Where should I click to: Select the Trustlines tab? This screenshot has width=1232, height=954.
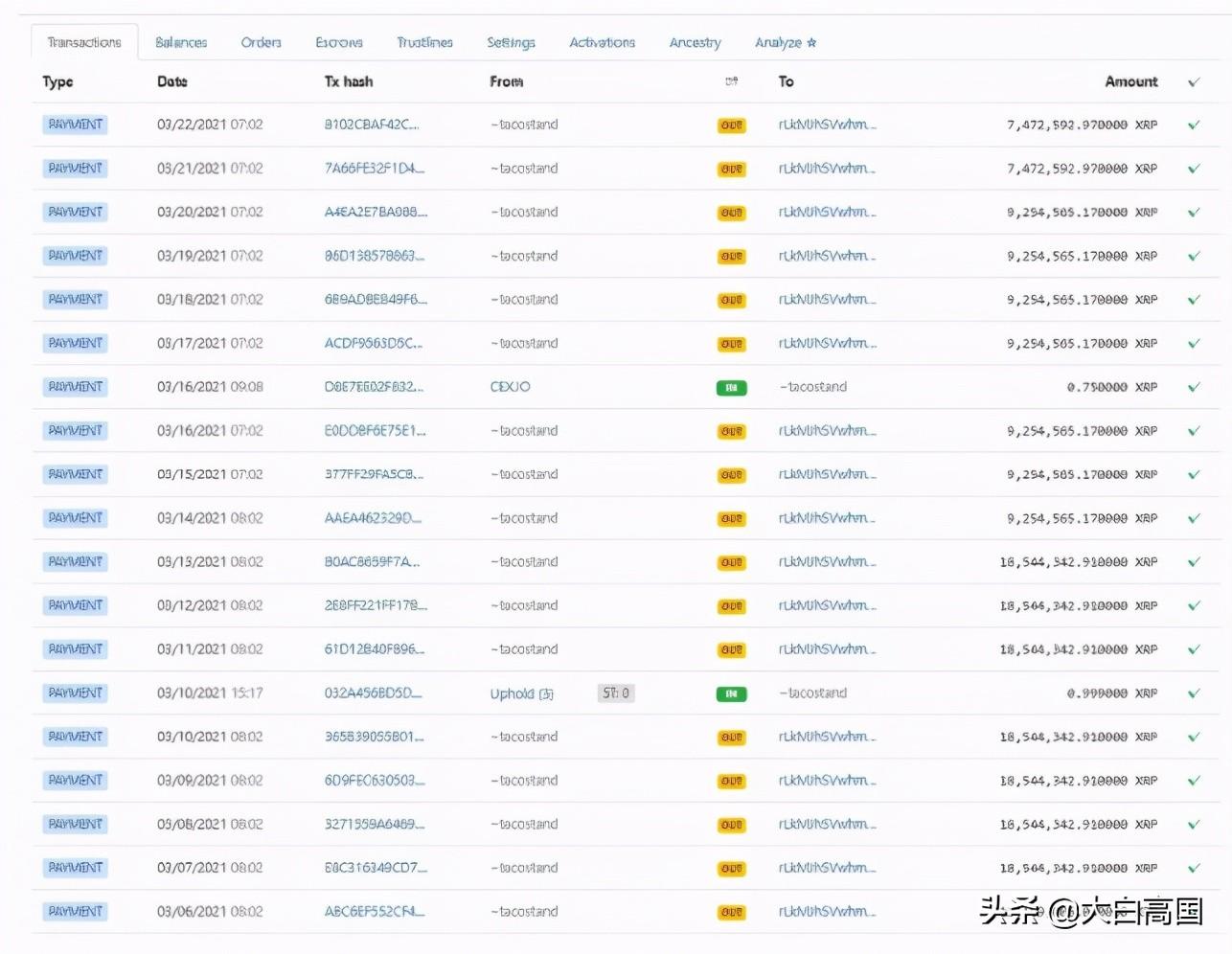point(424,42)
